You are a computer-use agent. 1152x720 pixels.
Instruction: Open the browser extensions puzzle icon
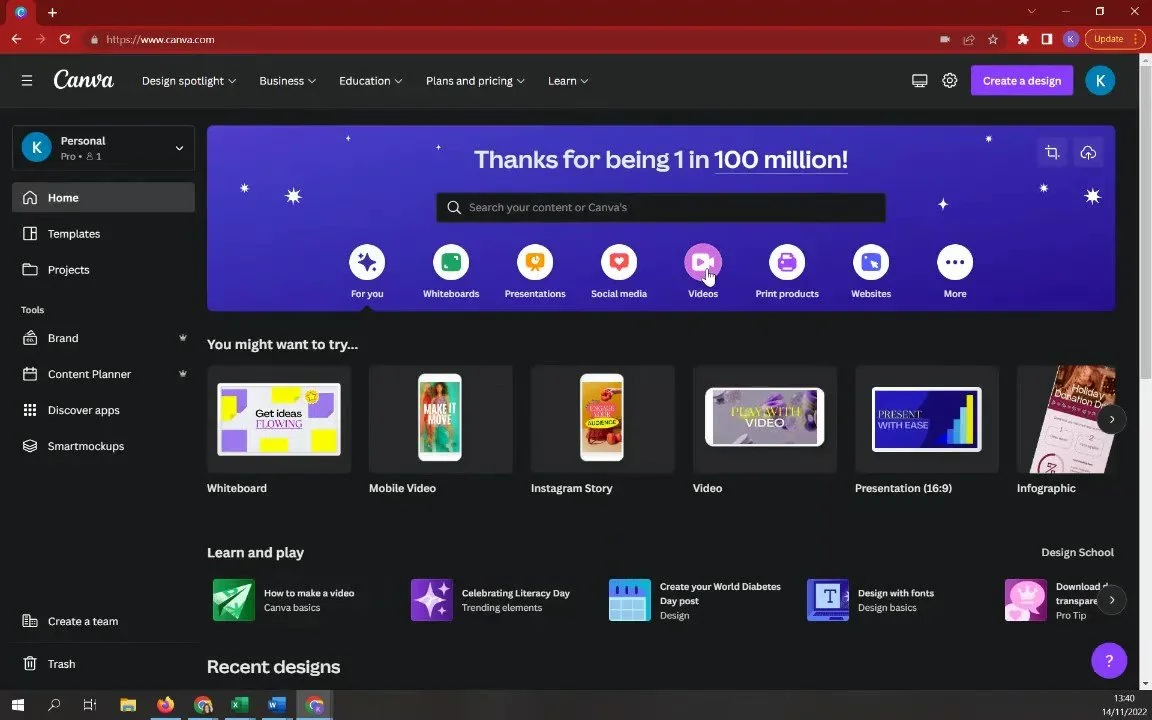coord(1023,40)
